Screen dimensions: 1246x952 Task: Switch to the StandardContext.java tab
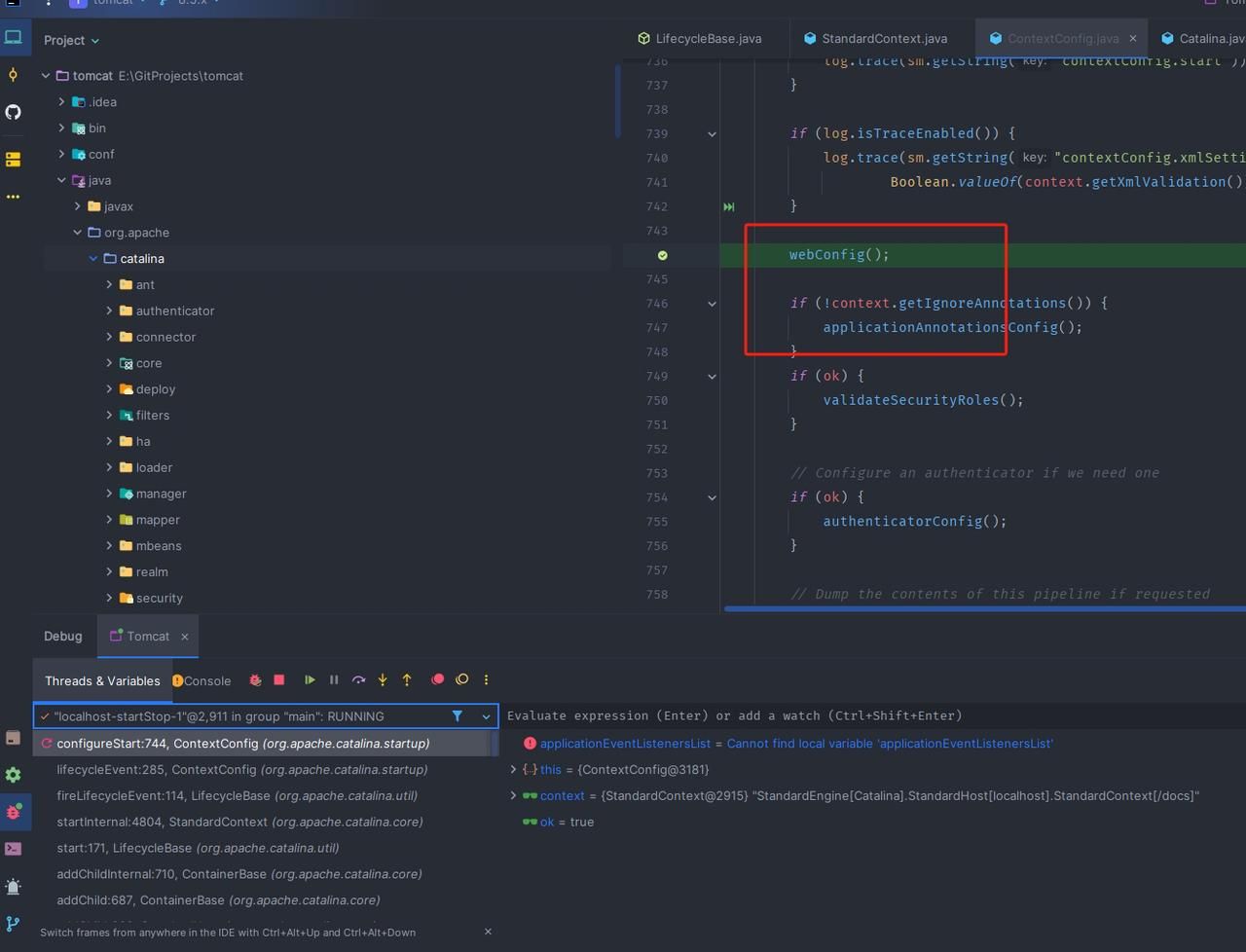[x=874, y=39]
